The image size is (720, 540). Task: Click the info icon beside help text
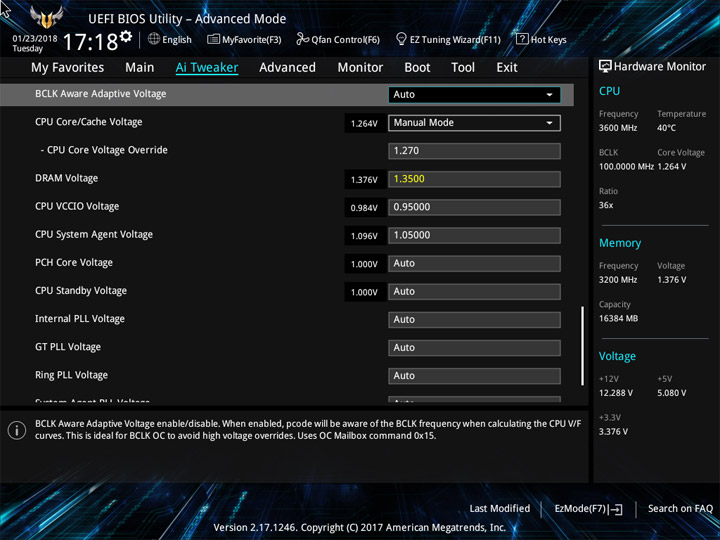(x=17, y=430)
